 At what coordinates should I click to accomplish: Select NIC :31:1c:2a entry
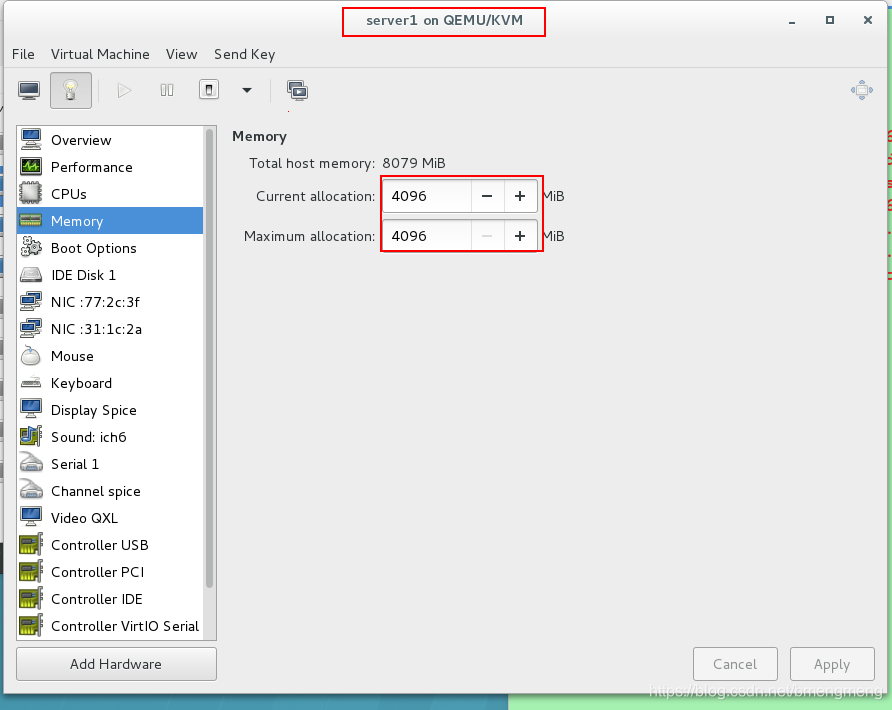pyautogui.click(x=110, y=329)
